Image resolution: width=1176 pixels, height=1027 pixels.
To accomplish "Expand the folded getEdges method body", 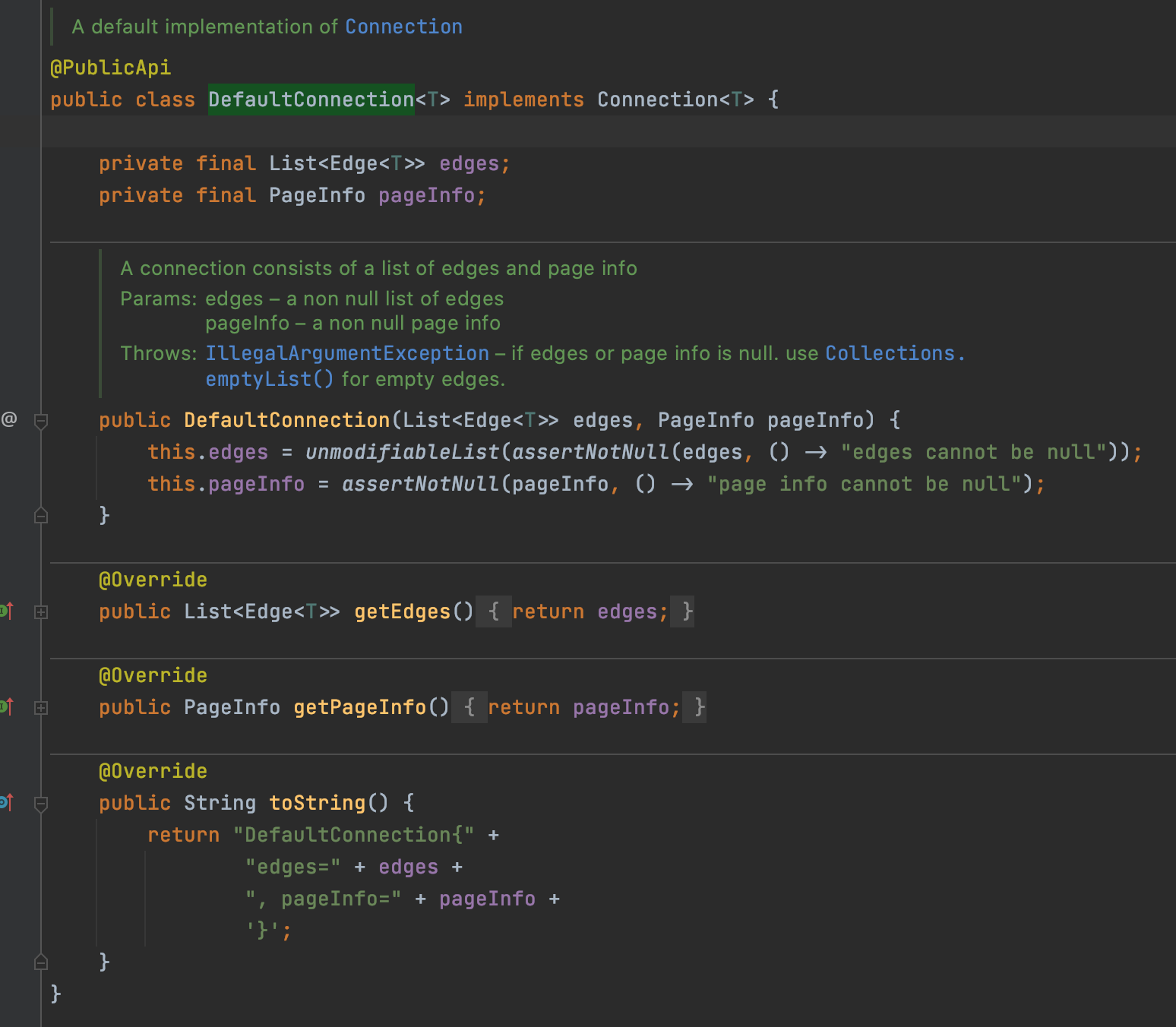I will click(41, 612).
